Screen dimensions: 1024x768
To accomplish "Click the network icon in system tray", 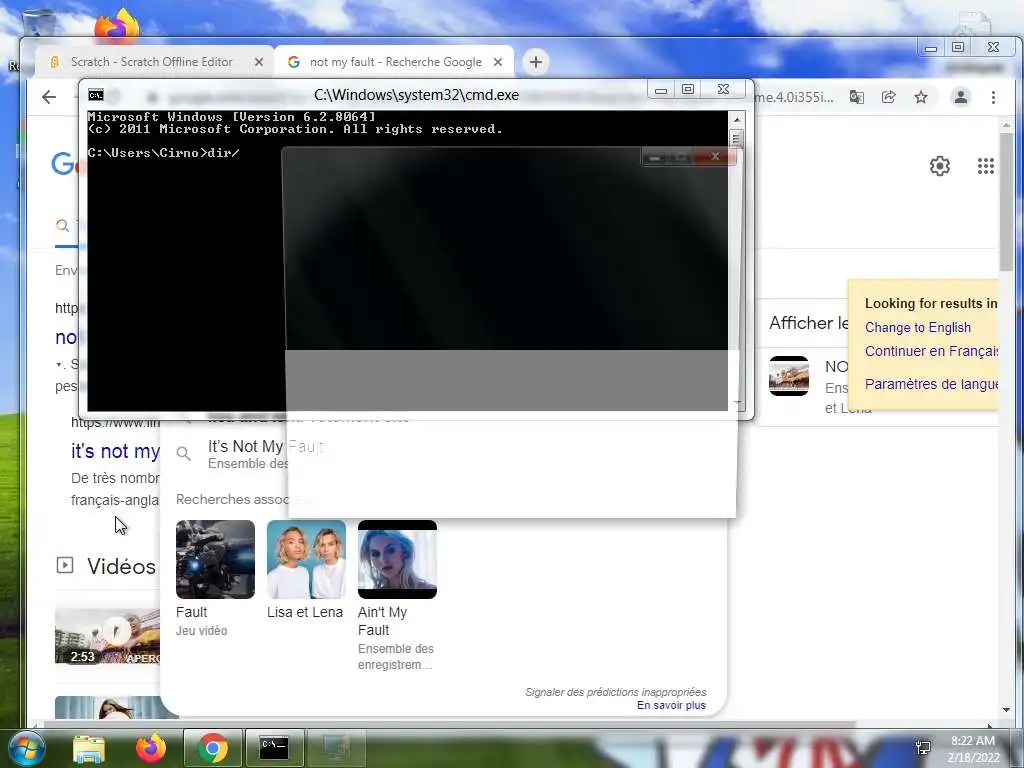I will (x=923, y=748).
